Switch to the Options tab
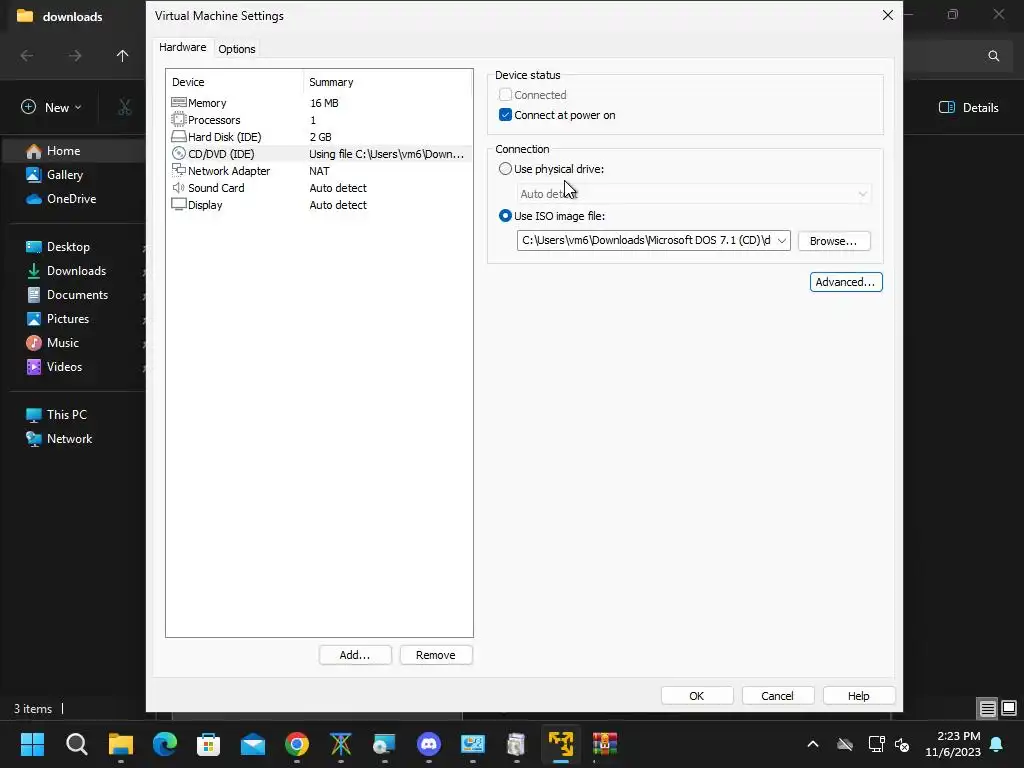This screenshot has width=1024, height=768. point(236,49)
